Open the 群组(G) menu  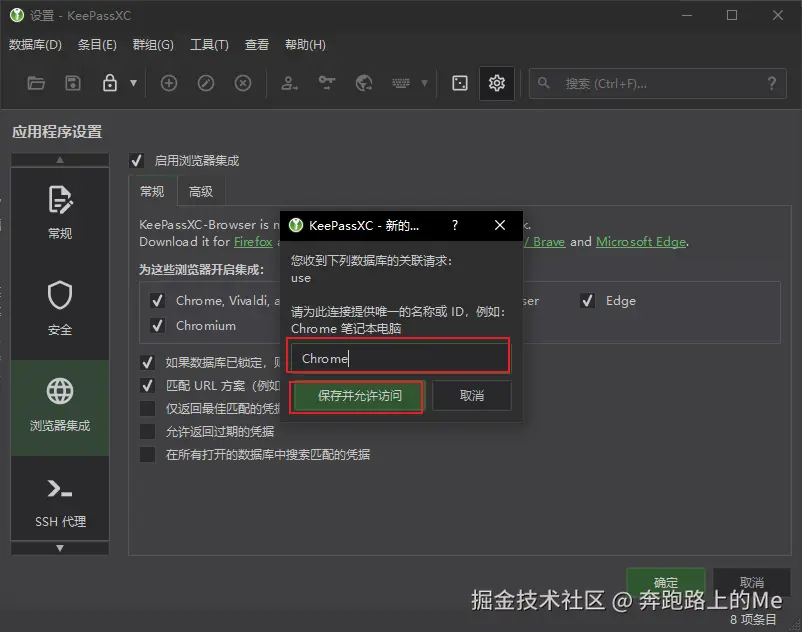point(153,45)
